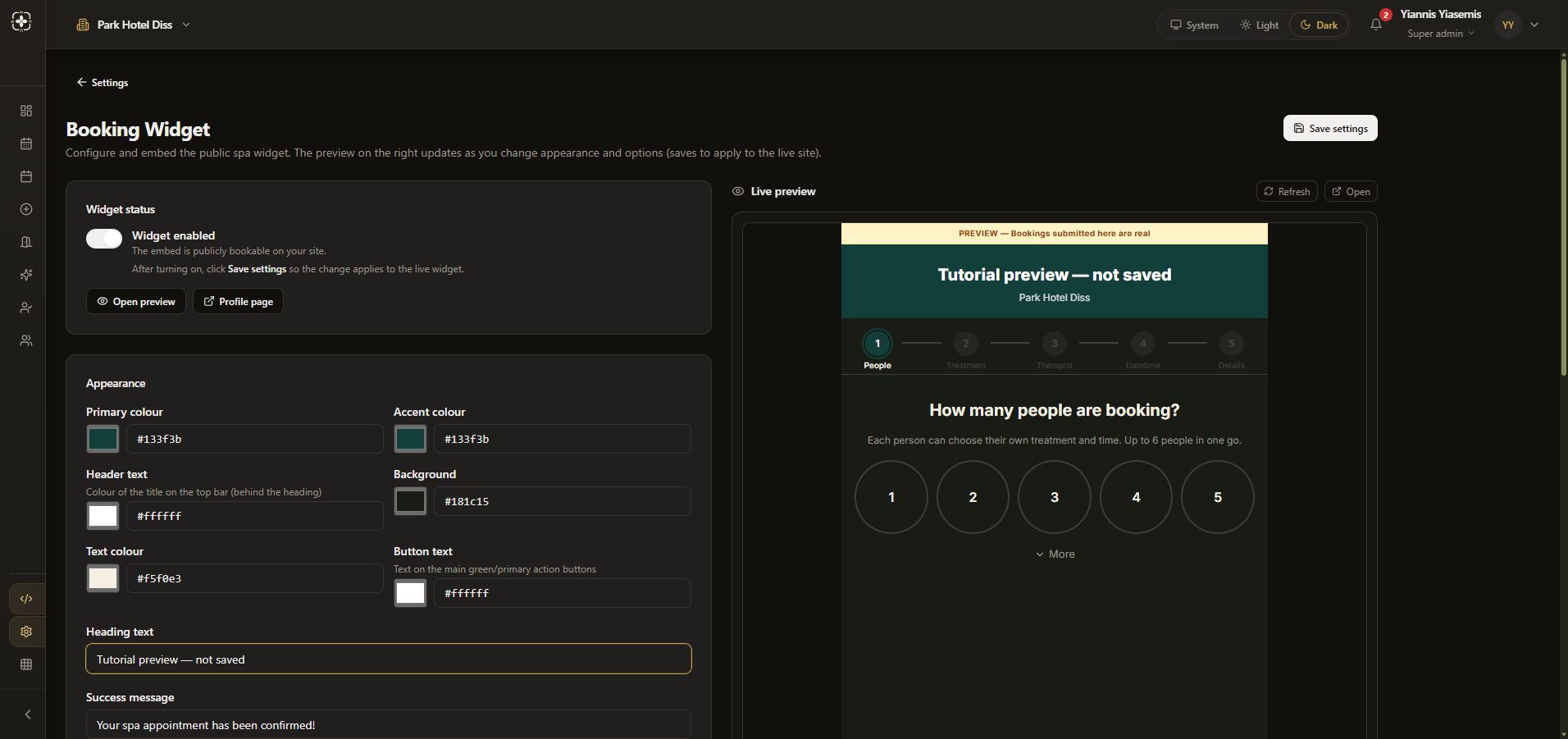The width and height of the screenshot is (1568, 739).
Task: Select 5 people in booking preview
Action: coord(1218,497)
